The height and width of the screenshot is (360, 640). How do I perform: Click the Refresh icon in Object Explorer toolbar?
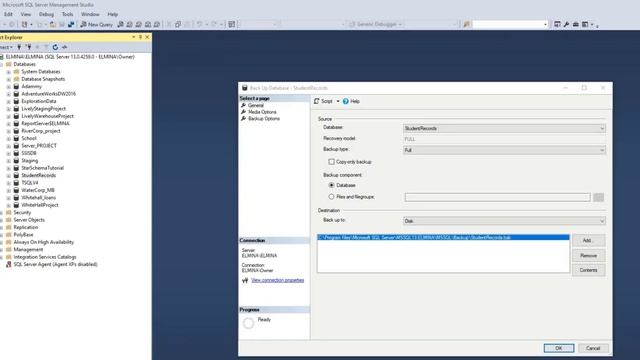point(55,47)
